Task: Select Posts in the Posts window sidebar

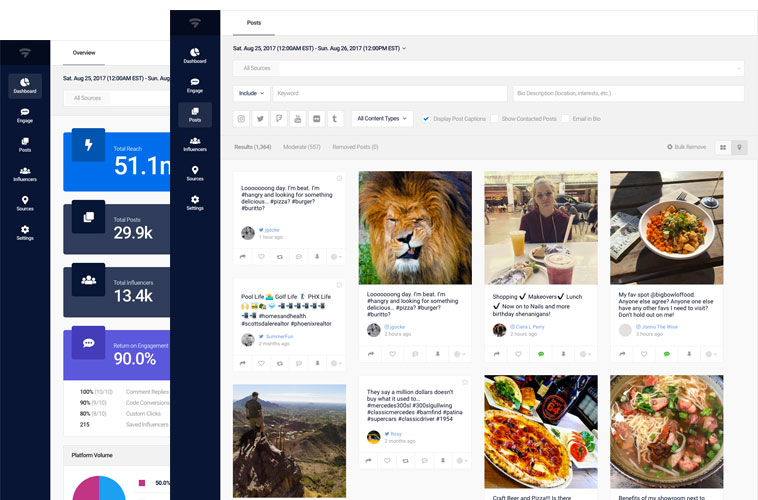Action: pos(195,115)
